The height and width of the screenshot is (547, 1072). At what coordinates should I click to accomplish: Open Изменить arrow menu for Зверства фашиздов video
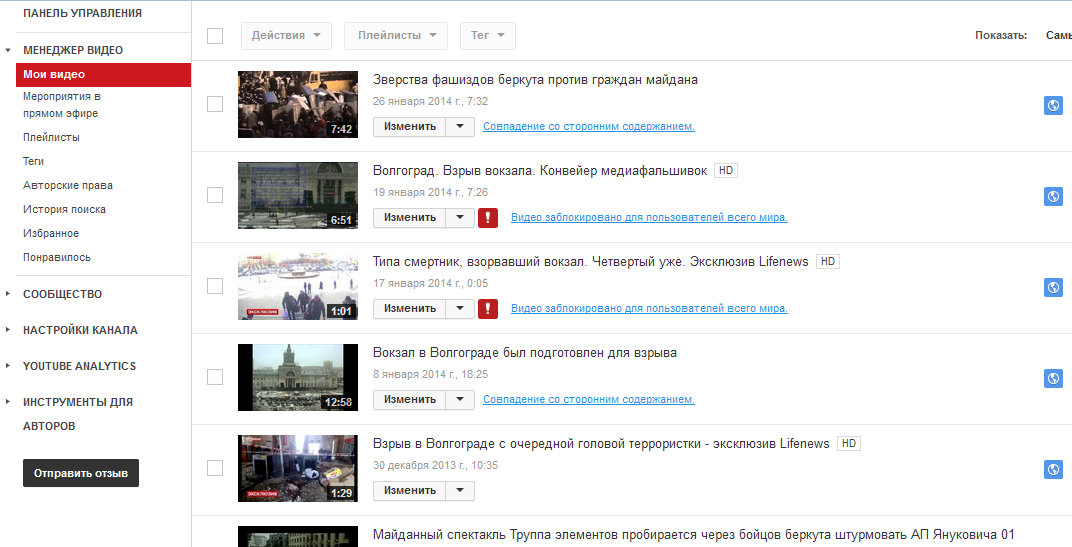coord(460,126)
